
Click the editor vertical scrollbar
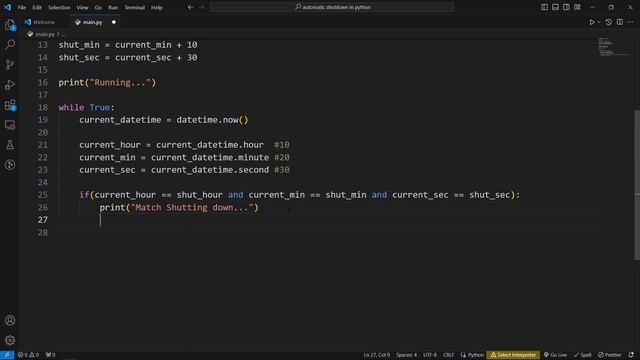637,185
